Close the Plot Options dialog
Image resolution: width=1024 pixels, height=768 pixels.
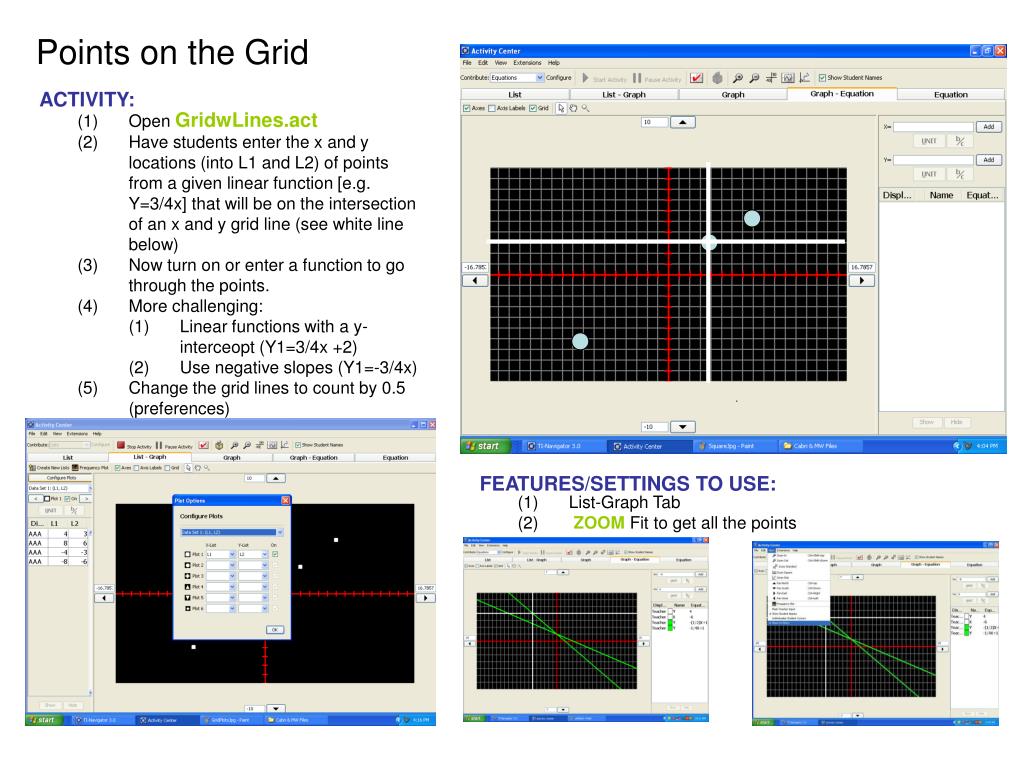click(285, 500)
